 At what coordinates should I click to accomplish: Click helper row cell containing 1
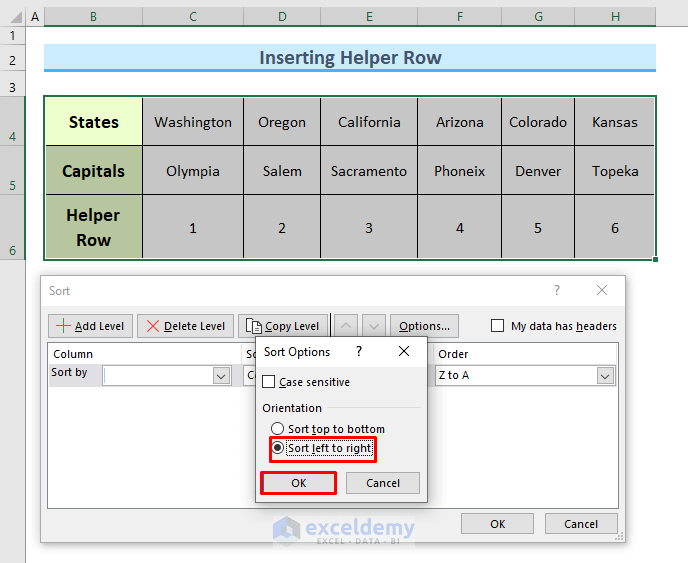[x=193, y=227]
